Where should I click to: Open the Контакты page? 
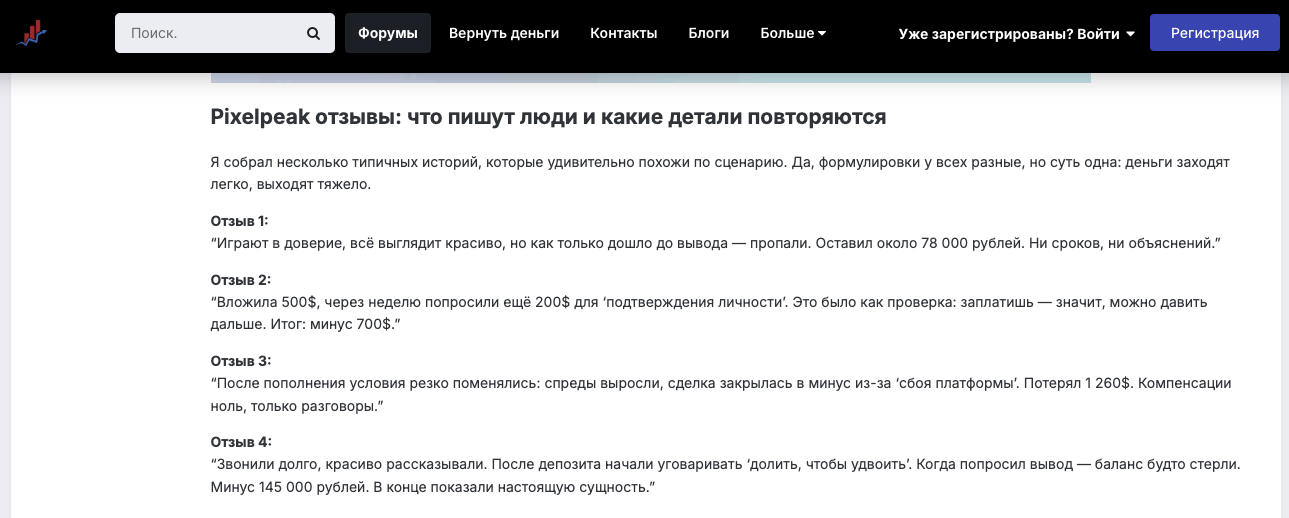[623, 33]
